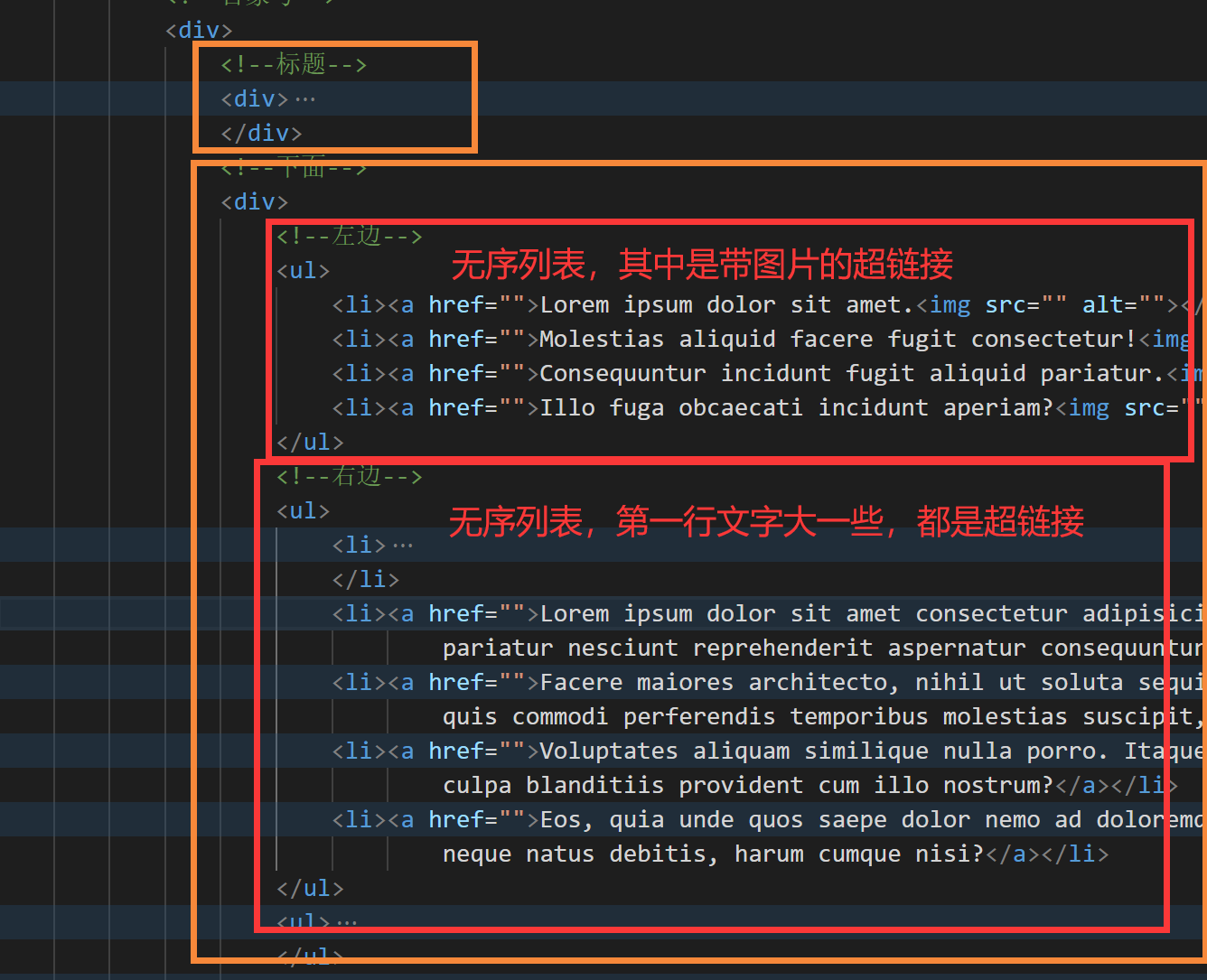Click the 'Voluptates aliquam similique' line
The image size is (1207, 980).
(770, 751)
